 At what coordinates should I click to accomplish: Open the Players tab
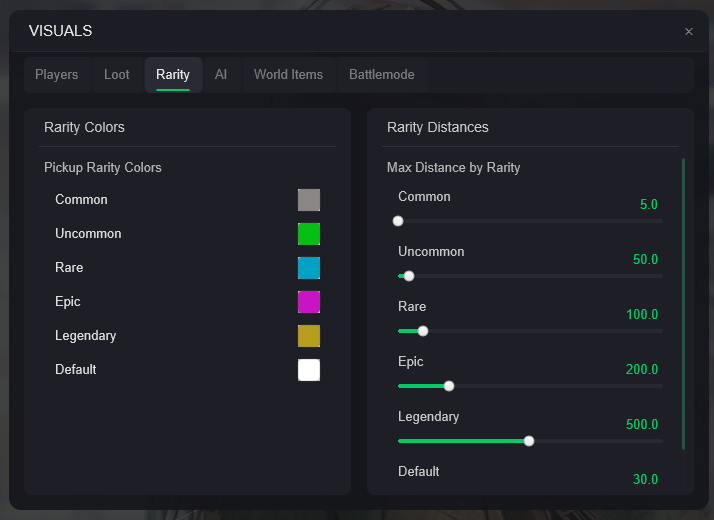(x=56, y=75)
